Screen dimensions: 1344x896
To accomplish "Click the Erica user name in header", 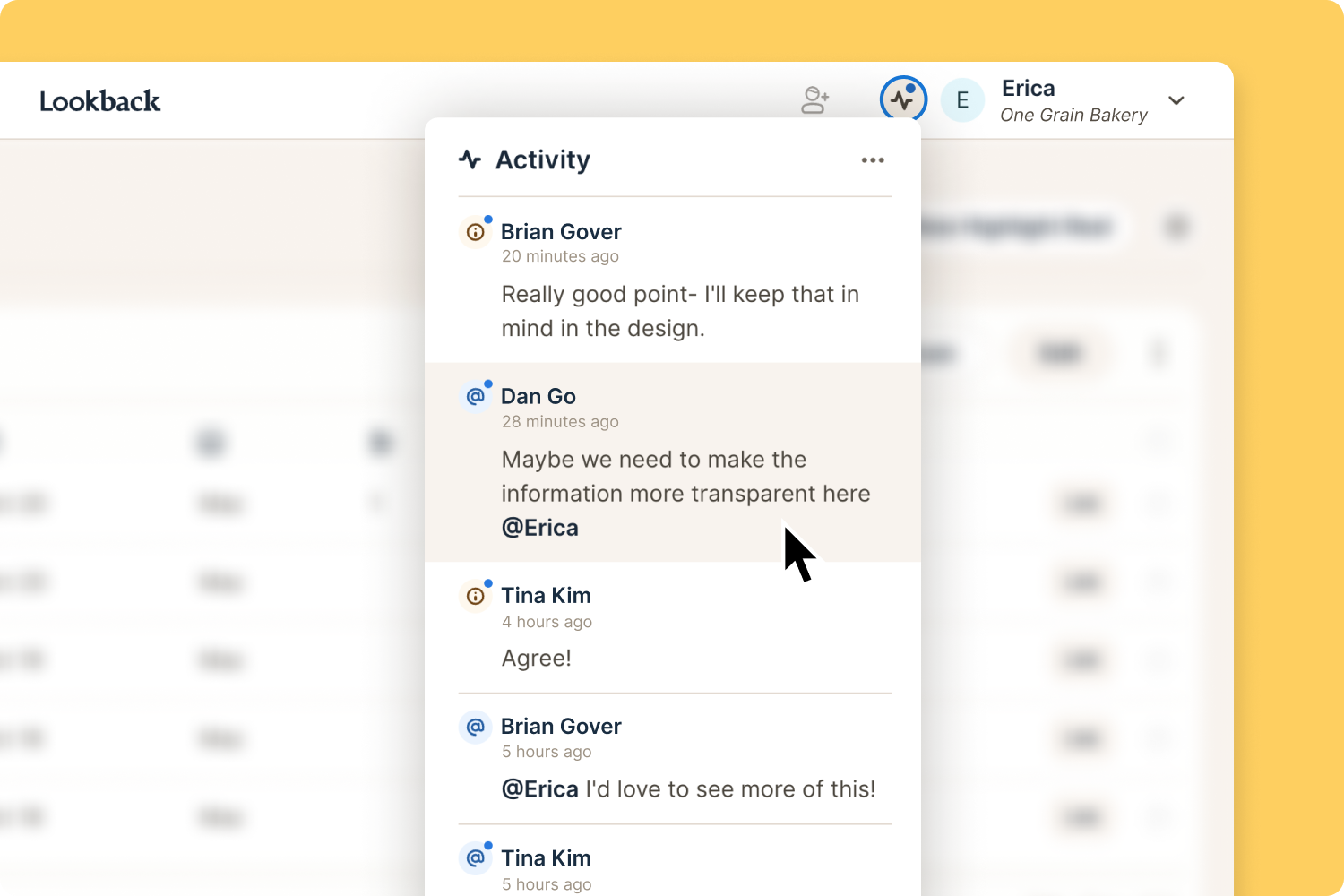I will coord(1029,88).
